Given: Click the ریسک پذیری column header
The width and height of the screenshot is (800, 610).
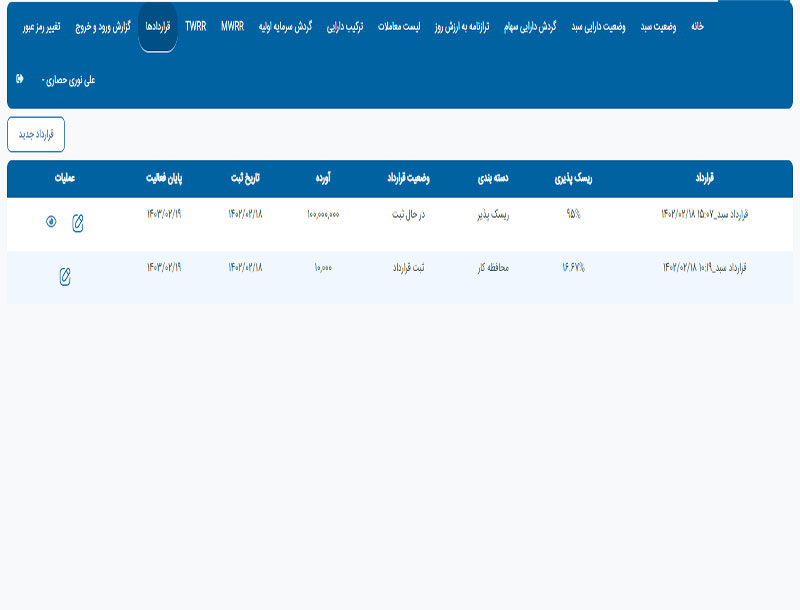Looking at the screenshot, I should click(x=573, y=179).
